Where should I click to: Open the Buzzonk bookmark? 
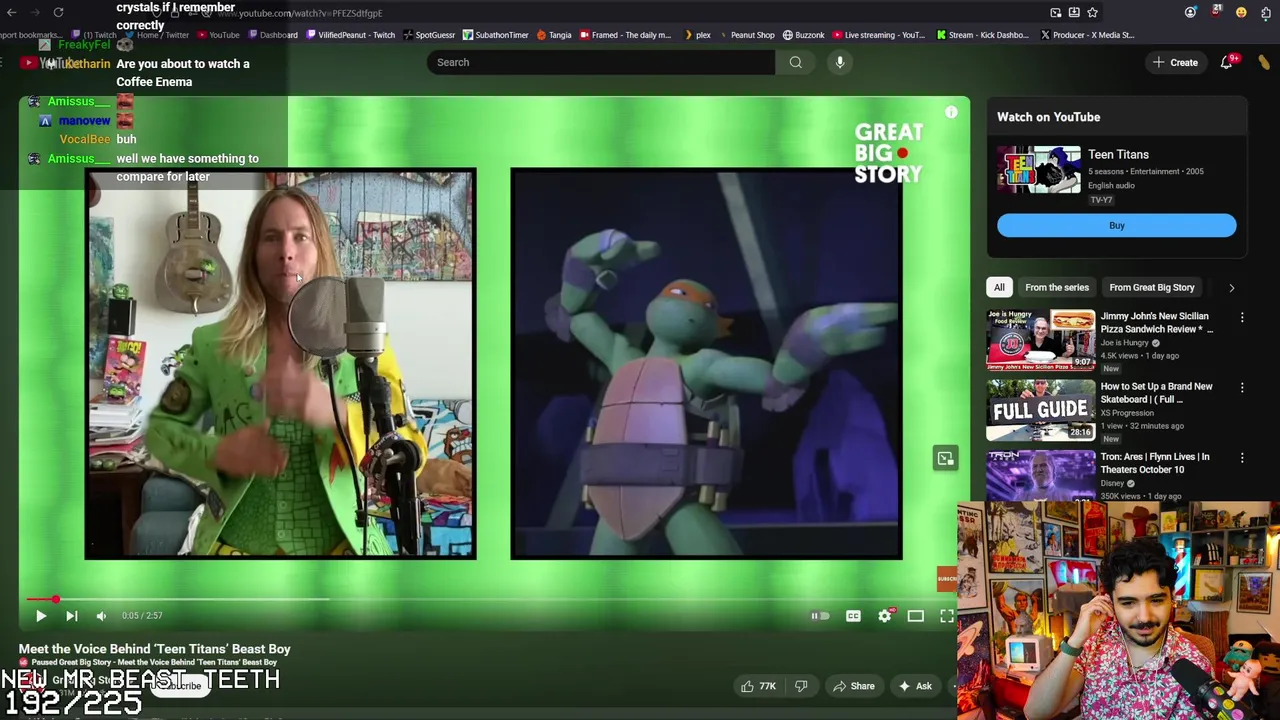tap(803, 35)
